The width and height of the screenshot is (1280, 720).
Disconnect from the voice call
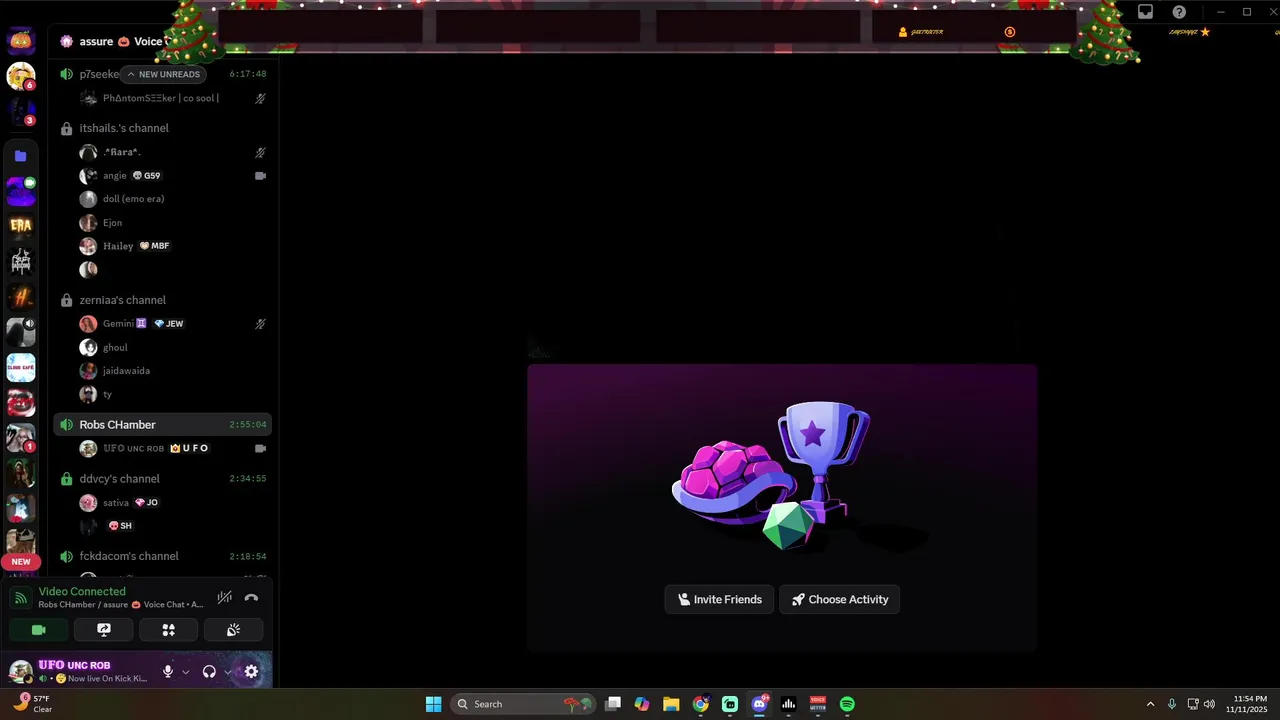tap(251, 598)
